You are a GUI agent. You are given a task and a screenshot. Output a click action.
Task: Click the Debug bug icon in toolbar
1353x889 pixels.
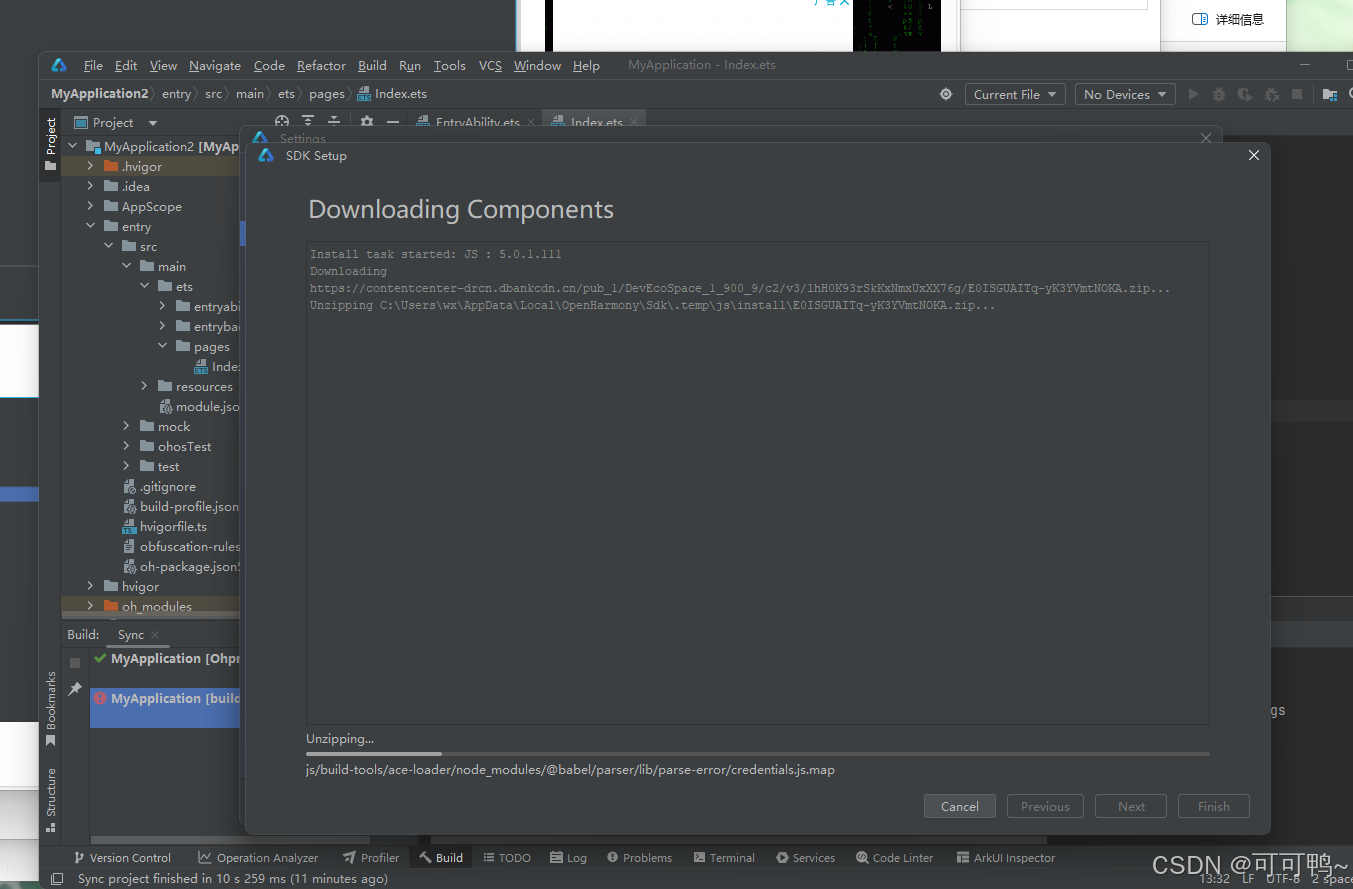click(1219, 94)
